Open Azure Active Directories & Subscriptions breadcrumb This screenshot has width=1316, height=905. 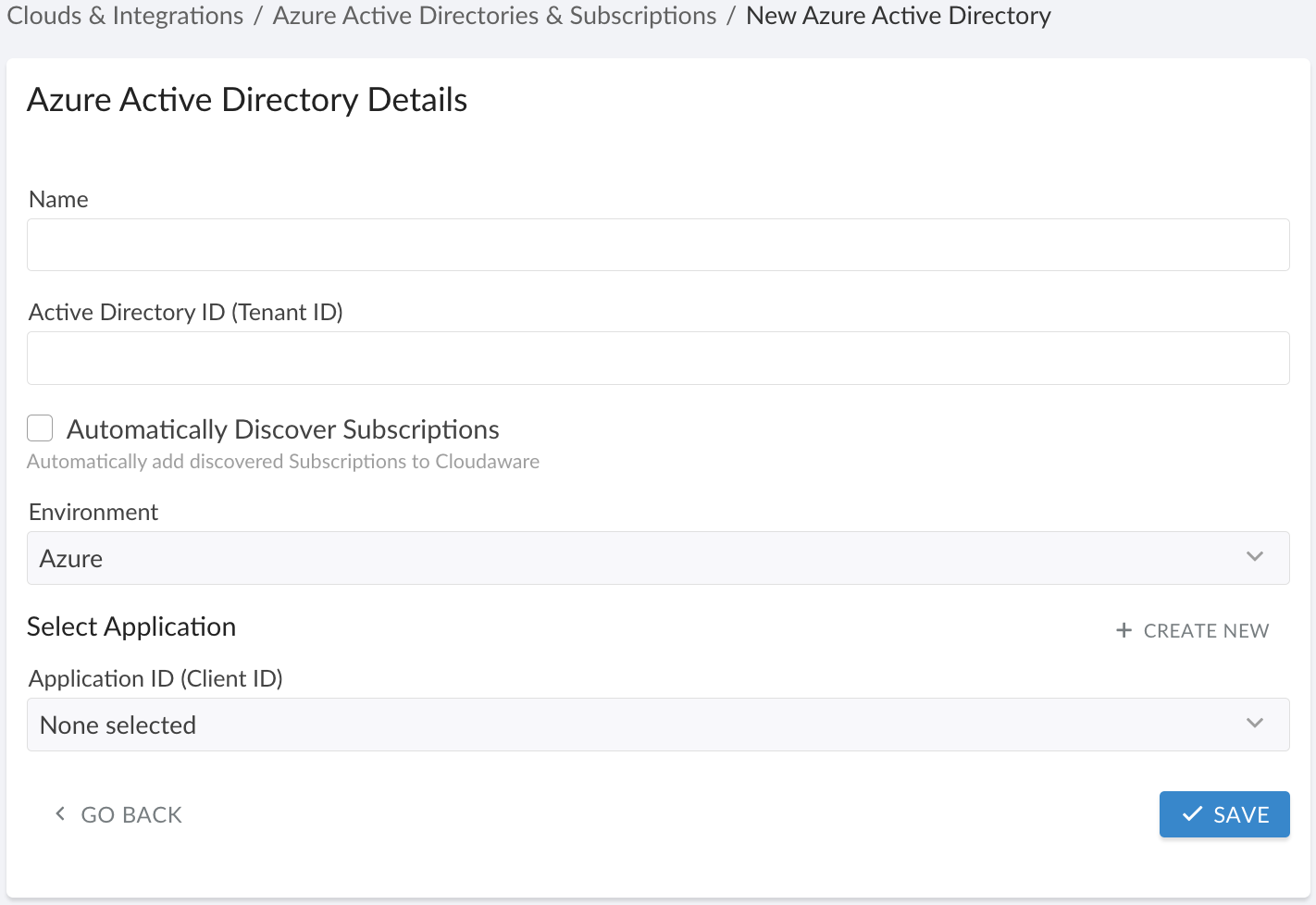pyautogui.click(x=493, y=15)
